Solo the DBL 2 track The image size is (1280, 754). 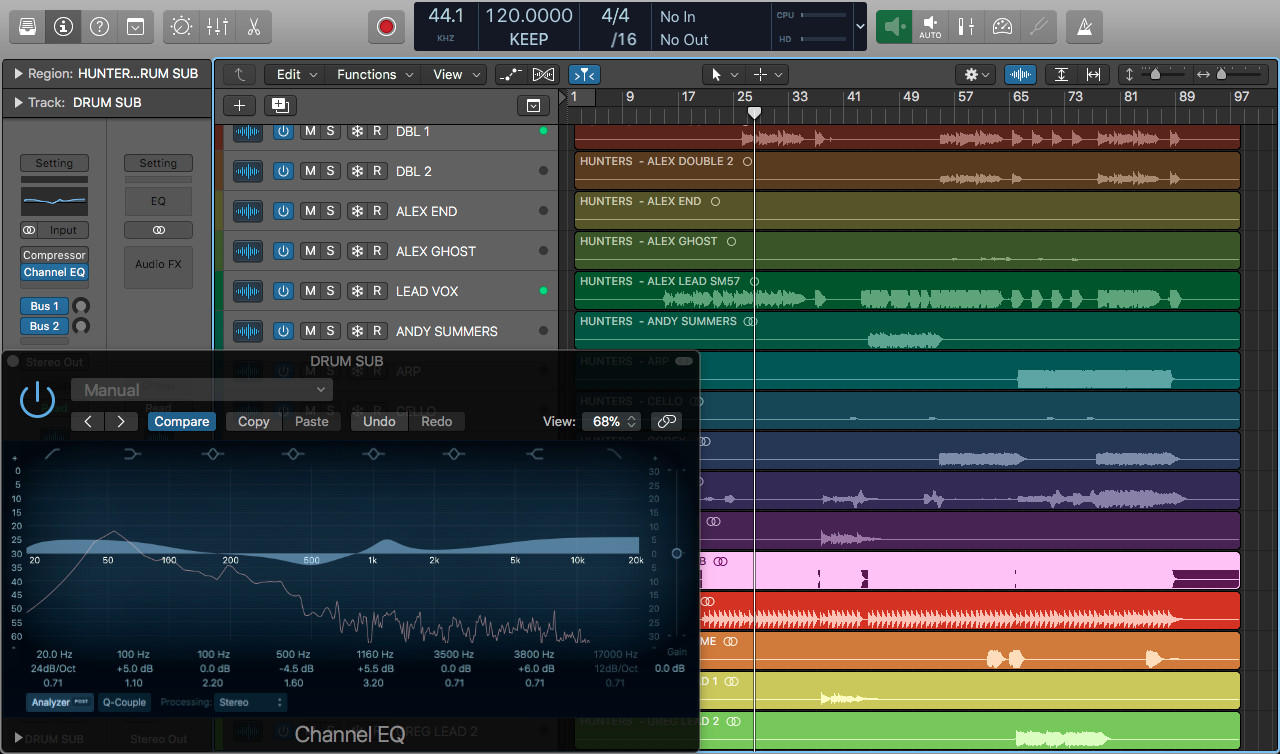(330, 171)
